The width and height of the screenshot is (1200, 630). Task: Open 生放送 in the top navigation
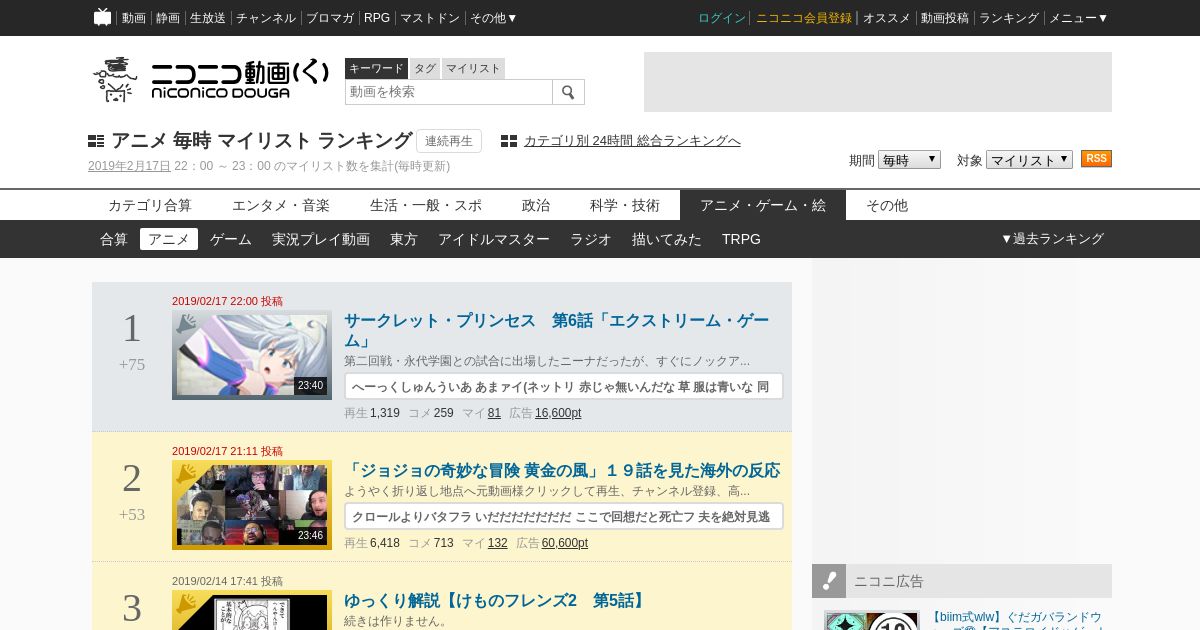[x=208, y=18]
